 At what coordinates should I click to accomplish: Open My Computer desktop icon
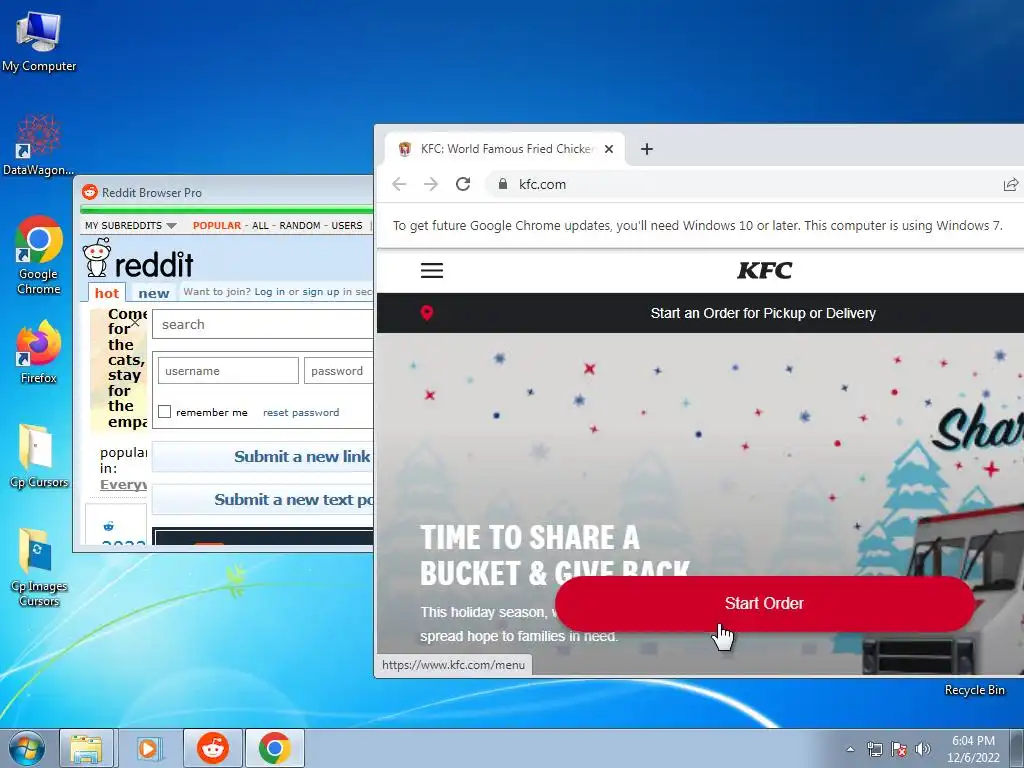(x=39, y=42)
